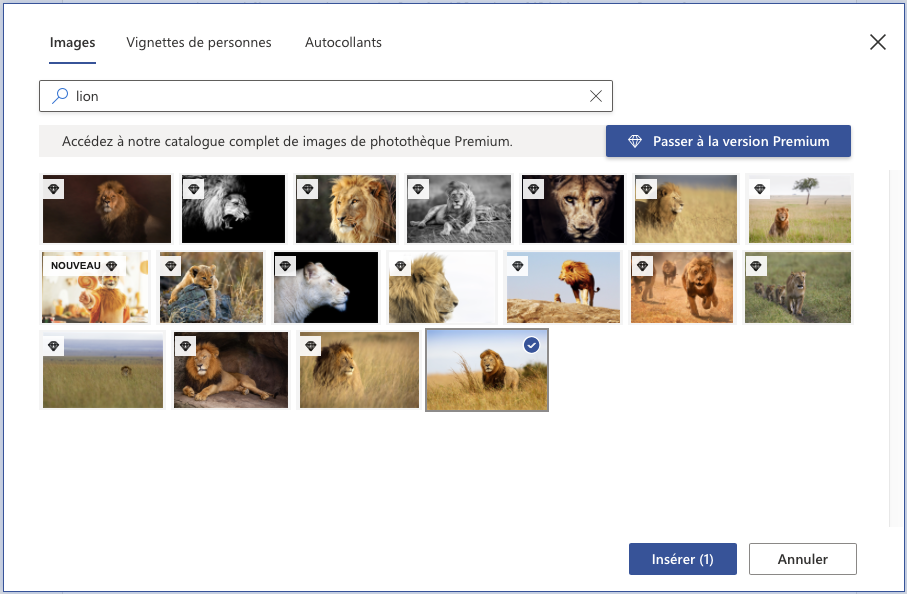Open the Autocollants tab

343,42
